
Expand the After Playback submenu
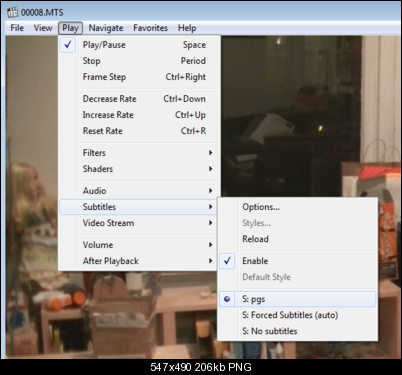click(140, 261)
